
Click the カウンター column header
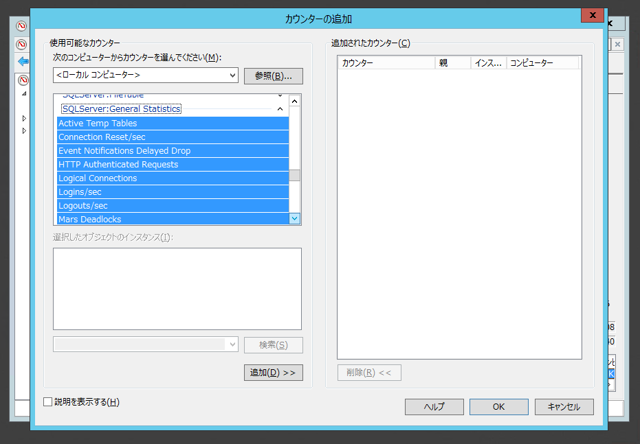(387, 63)
